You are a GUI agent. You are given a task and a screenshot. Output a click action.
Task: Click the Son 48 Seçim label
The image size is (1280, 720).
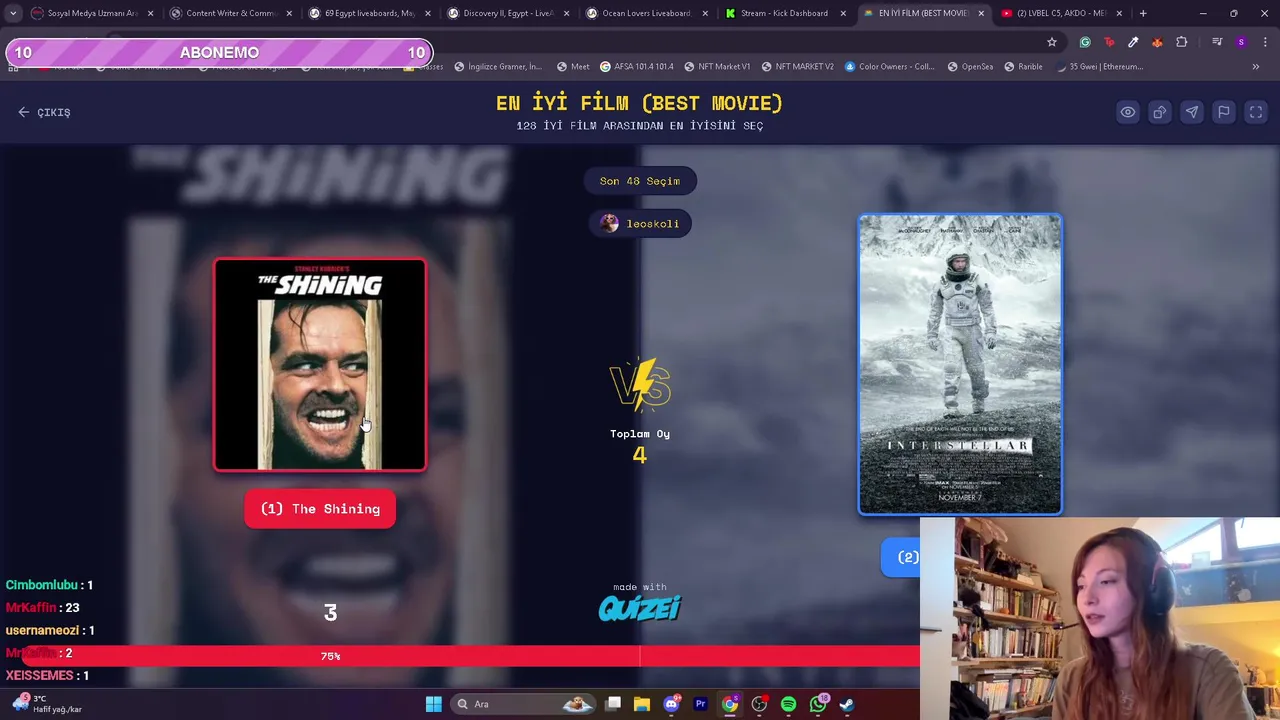tap(640, 181)
